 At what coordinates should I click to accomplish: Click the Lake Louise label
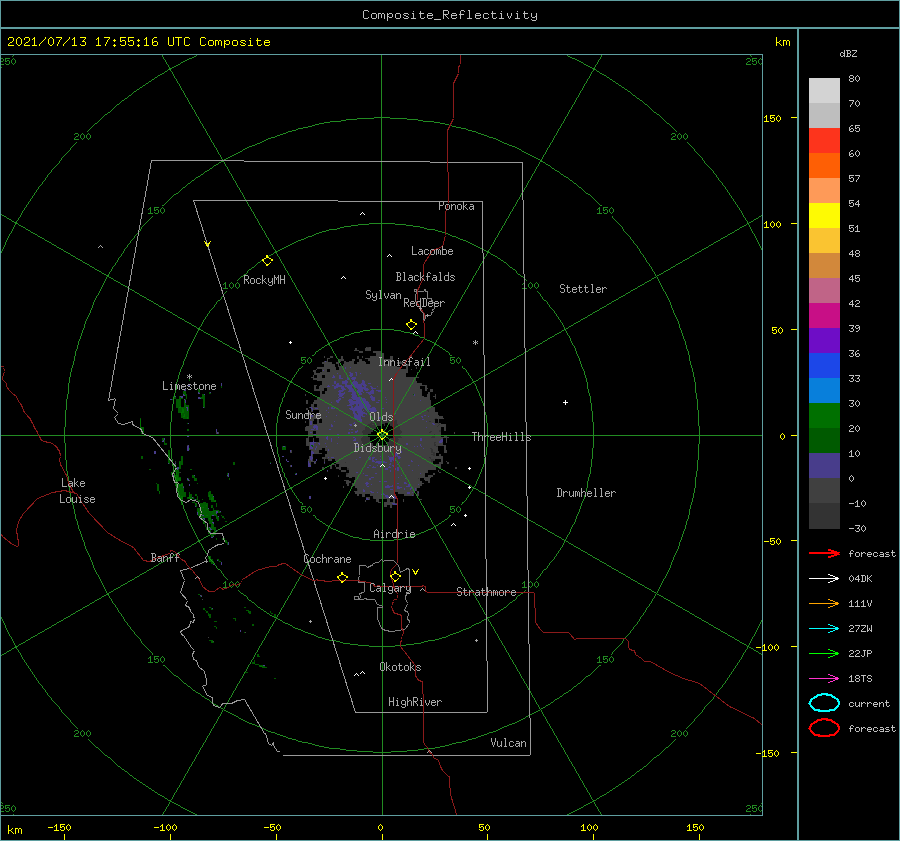tap(77, 491)
